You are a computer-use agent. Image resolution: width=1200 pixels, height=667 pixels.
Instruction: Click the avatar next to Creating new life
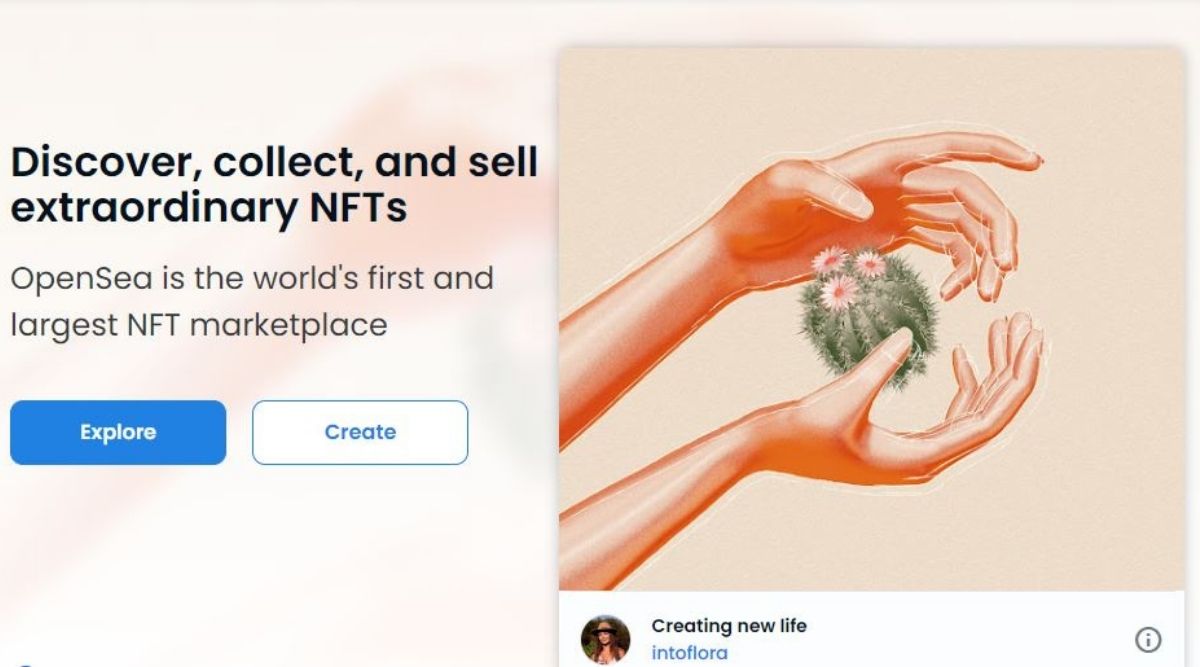[608, 637]
